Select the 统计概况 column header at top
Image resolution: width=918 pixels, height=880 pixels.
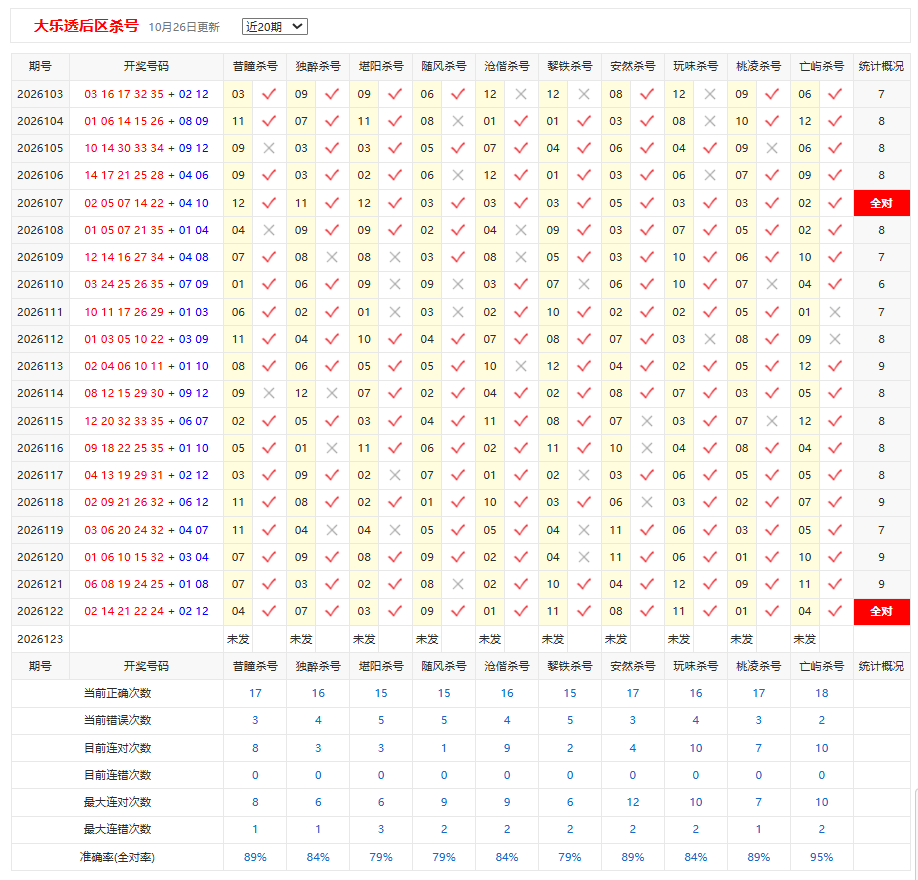pyautogui.click(x=881, y=66)
